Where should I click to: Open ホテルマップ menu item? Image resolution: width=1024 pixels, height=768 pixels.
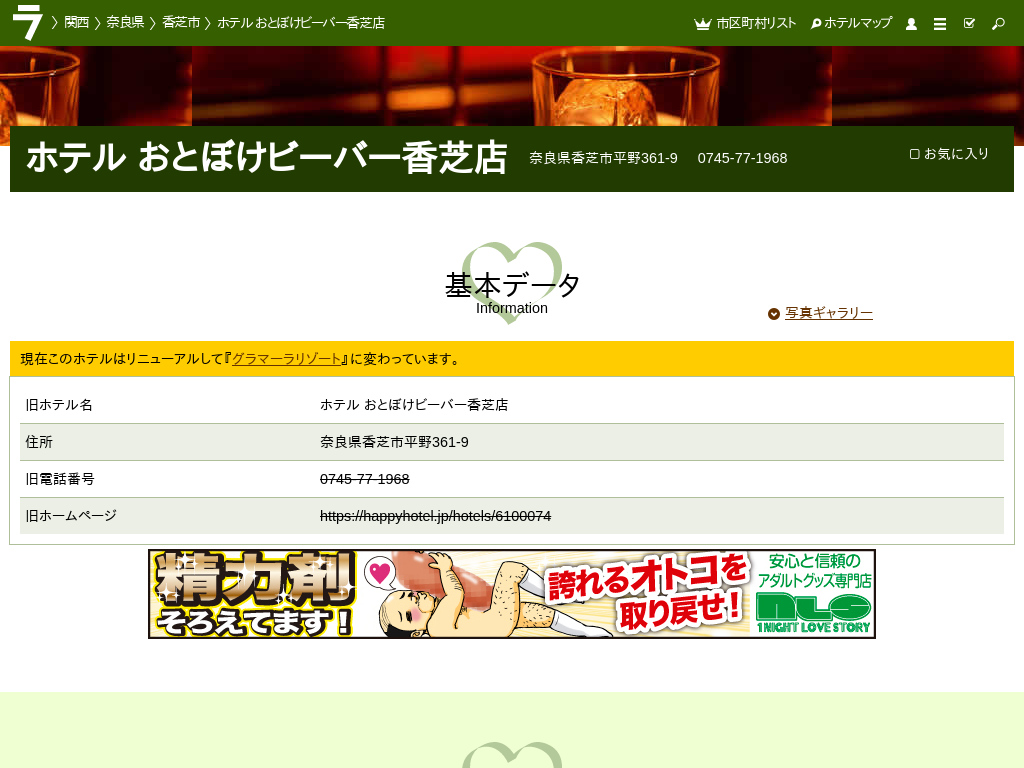pos(857,23)
